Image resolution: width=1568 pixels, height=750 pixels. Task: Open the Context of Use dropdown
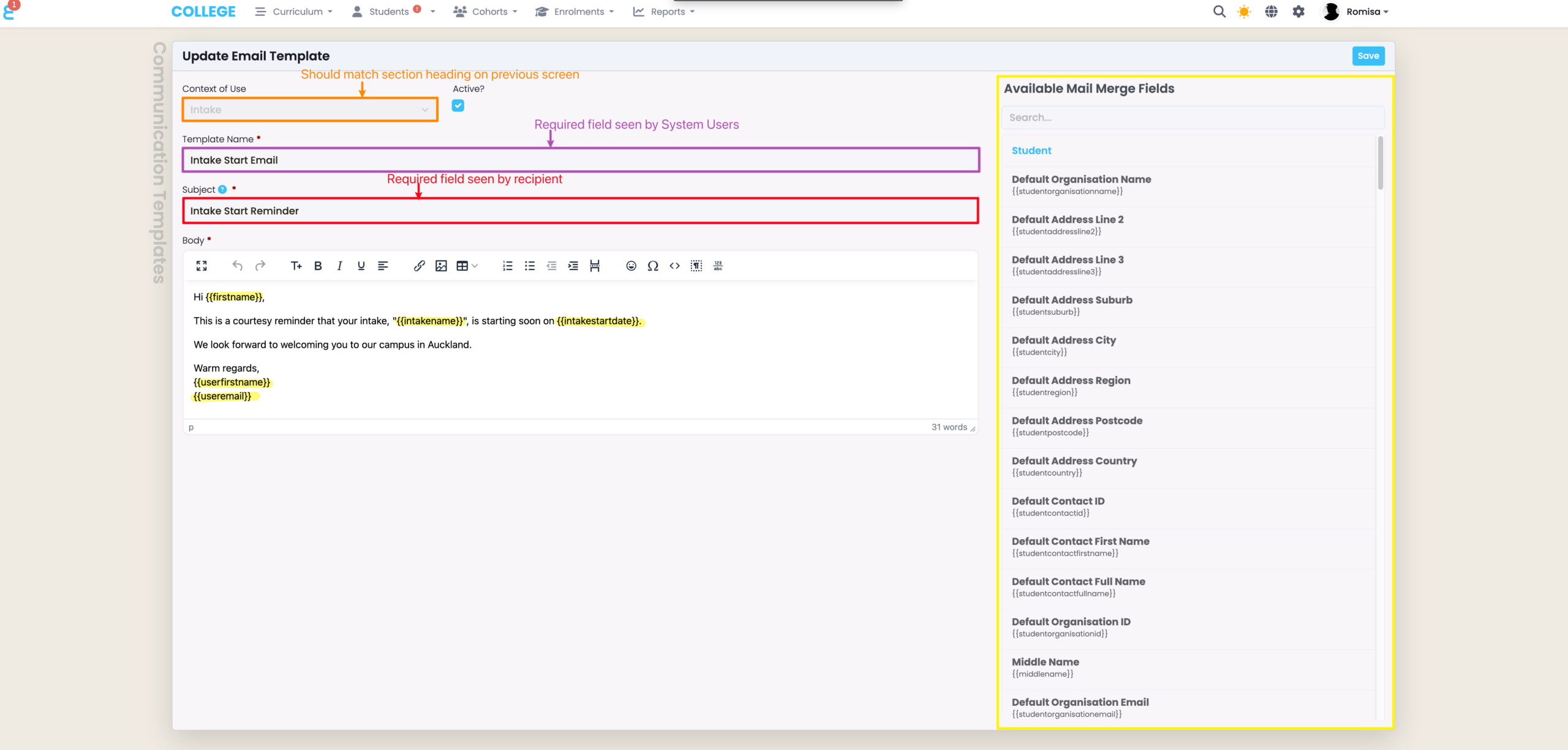tap(310, 110)
